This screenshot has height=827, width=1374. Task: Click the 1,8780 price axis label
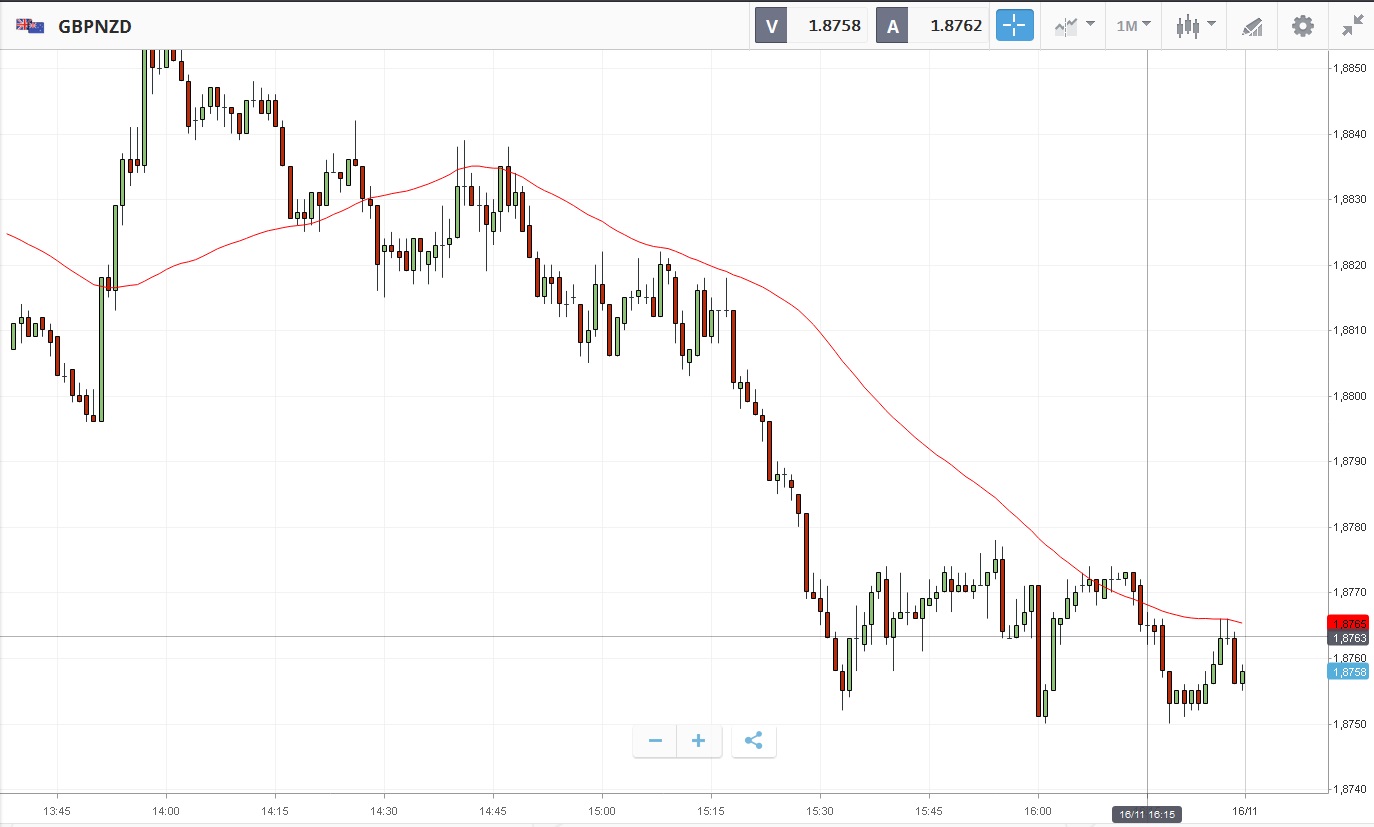[x=1349, y=527]
